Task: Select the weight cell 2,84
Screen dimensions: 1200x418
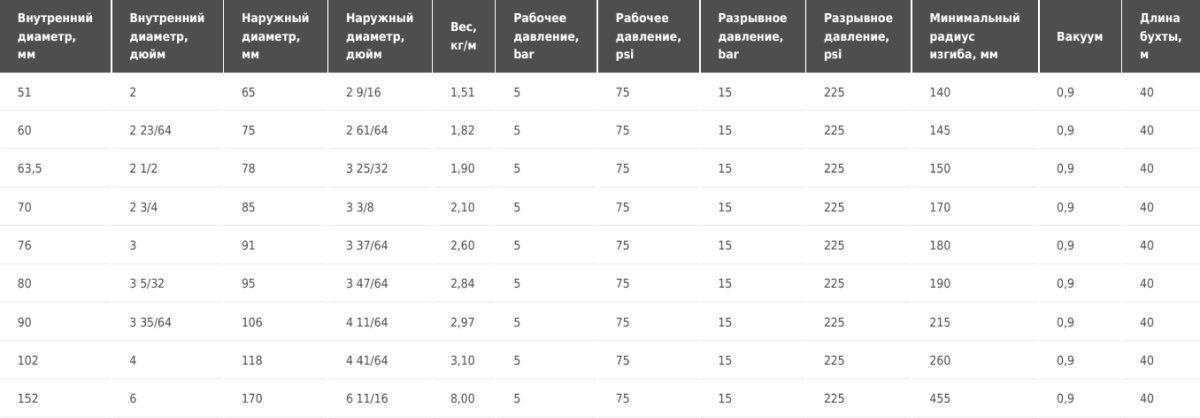Action: (463, 283)
